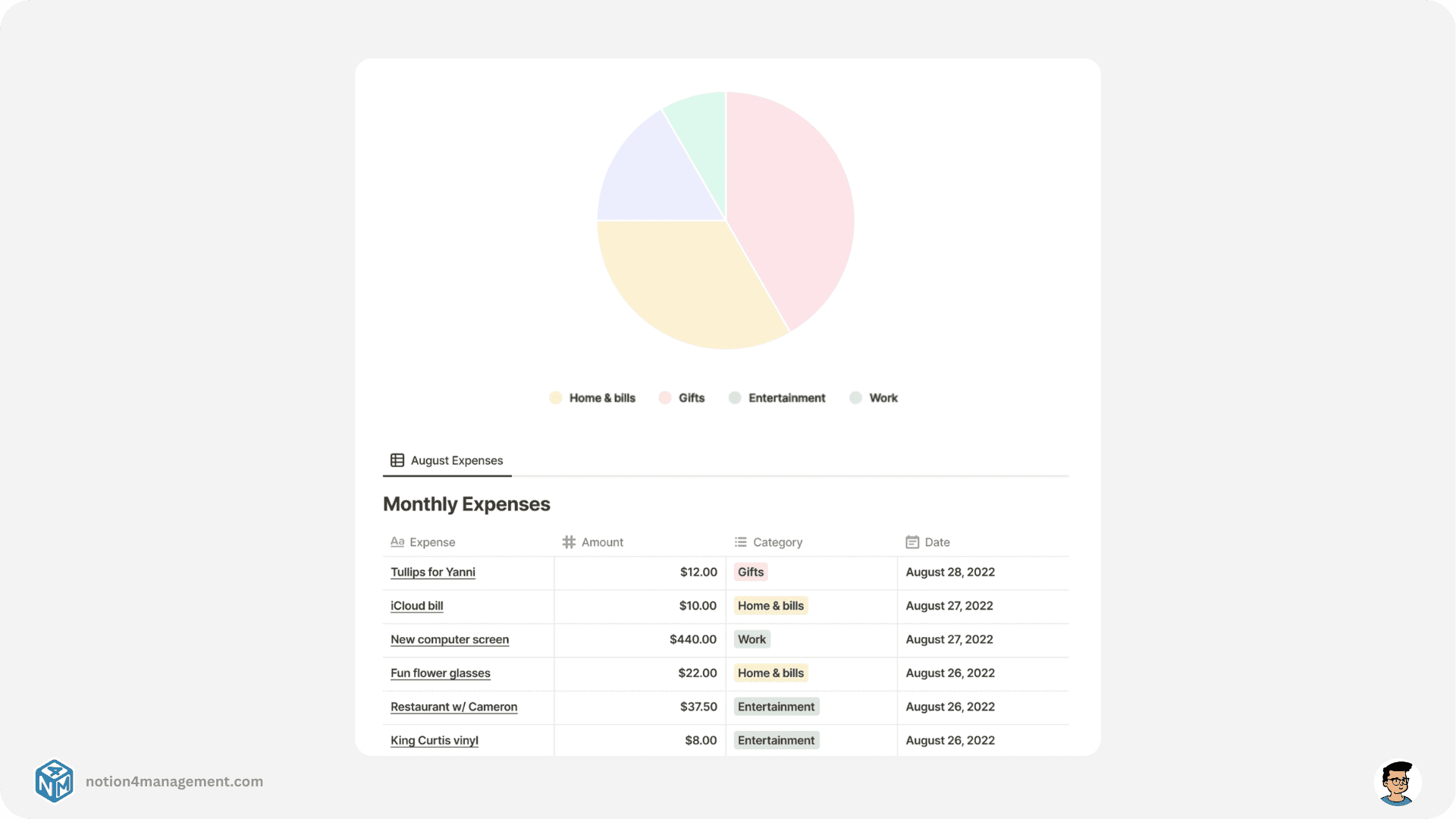Click the avatar image in the bottom right
Screen dimensions: 1456x819
point(1397,781)
